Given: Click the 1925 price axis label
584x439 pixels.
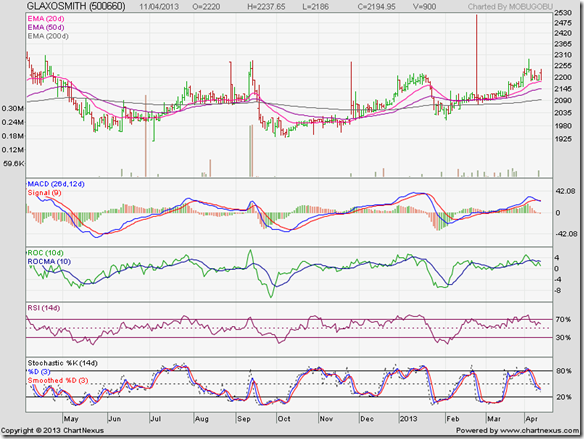Looking at the screenshot, I should pos(563,139).
